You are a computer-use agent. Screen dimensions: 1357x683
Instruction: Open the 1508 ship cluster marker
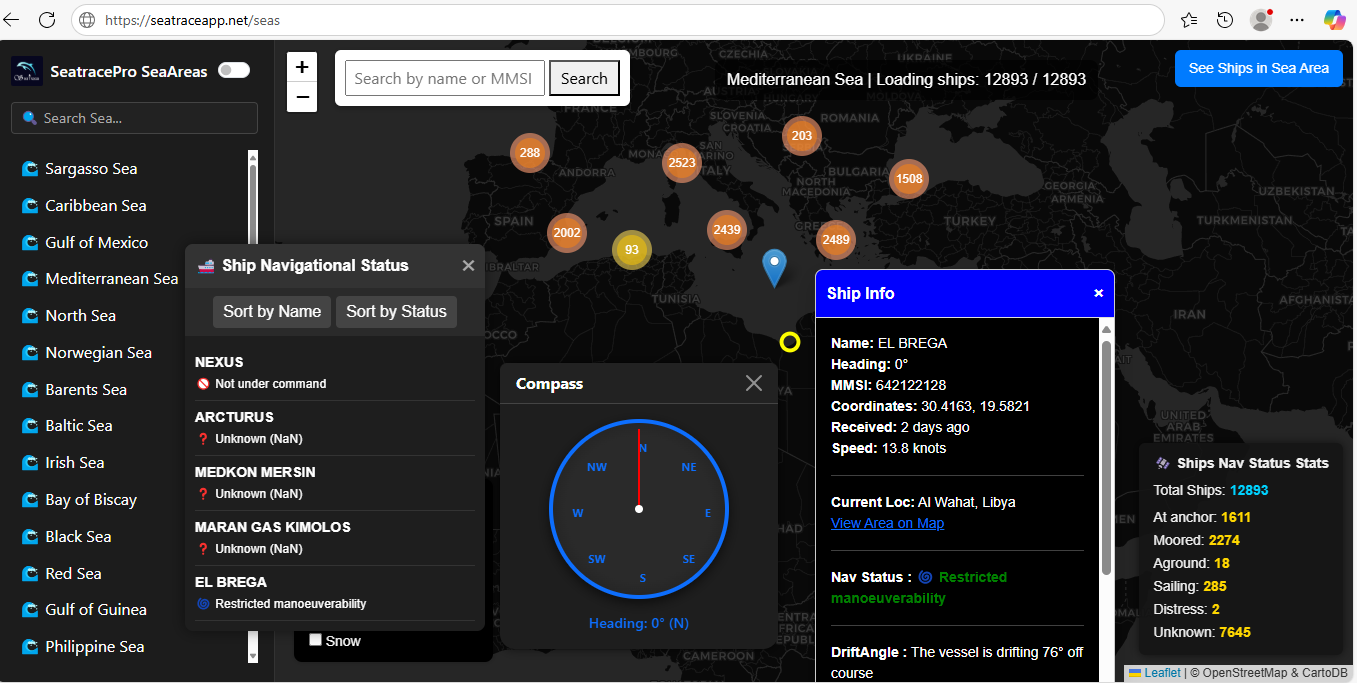(909, 179)
